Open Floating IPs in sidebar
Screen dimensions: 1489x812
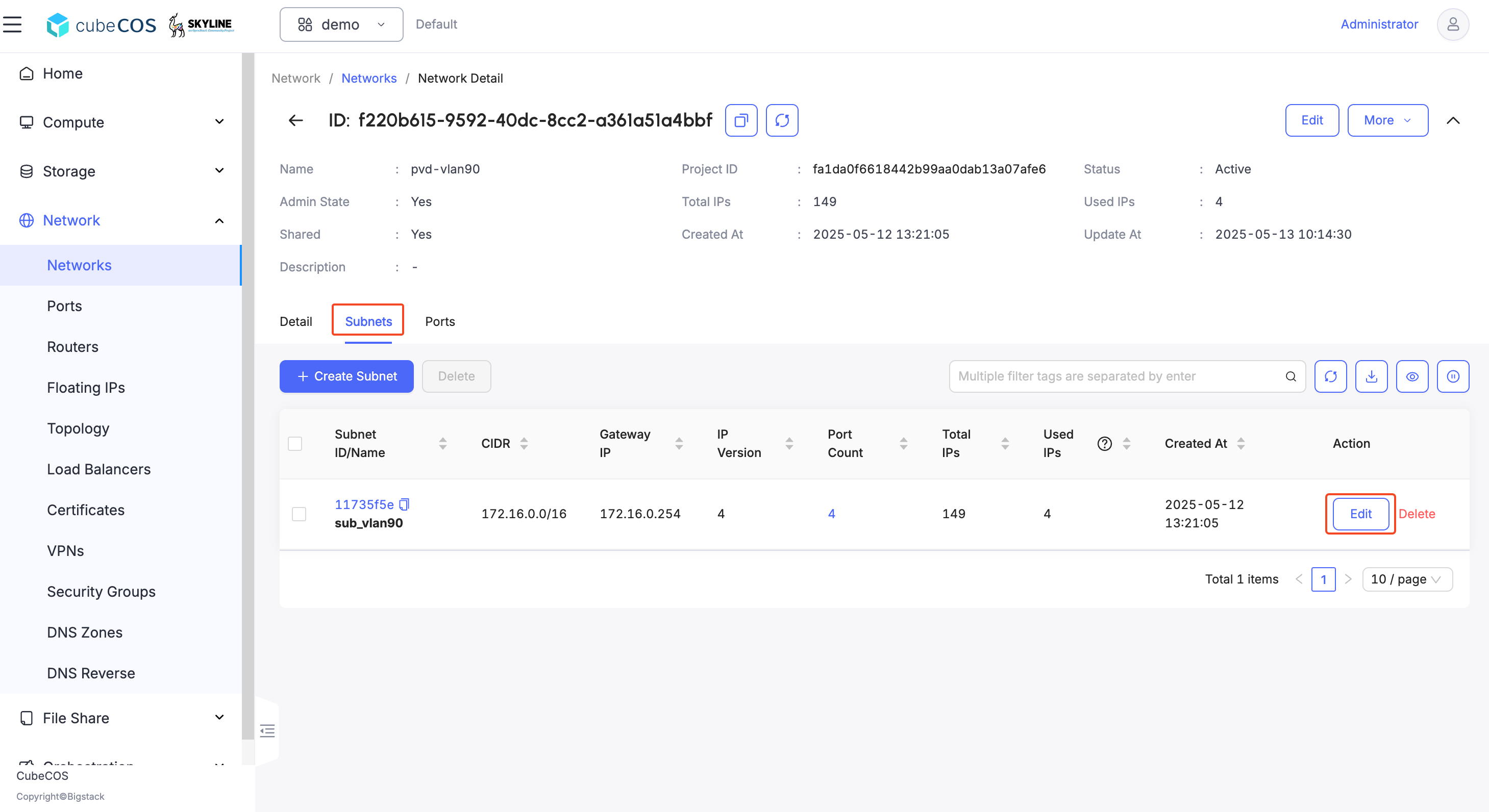(86, 387)
